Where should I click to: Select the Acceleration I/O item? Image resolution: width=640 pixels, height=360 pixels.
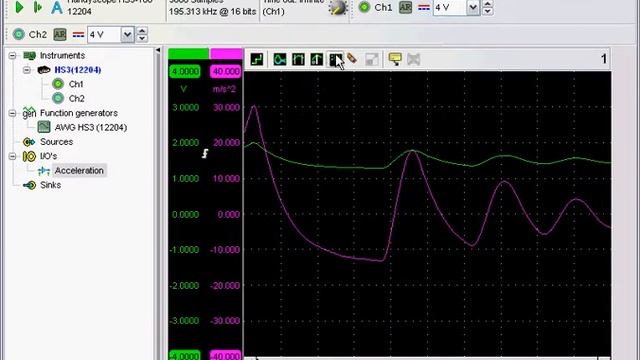click(79, 171)
